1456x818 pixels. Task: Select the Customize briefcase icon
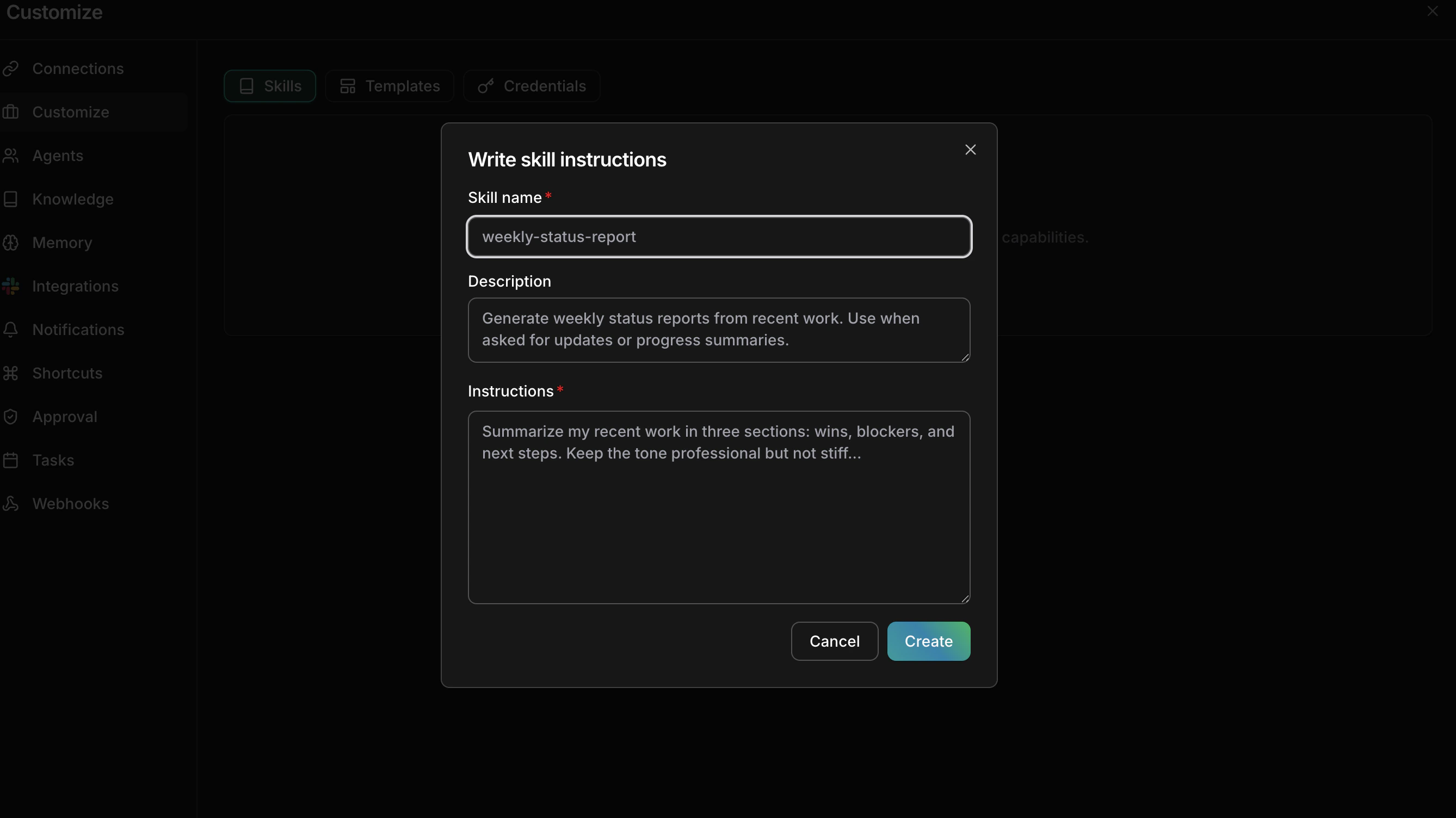coord(12,112)
